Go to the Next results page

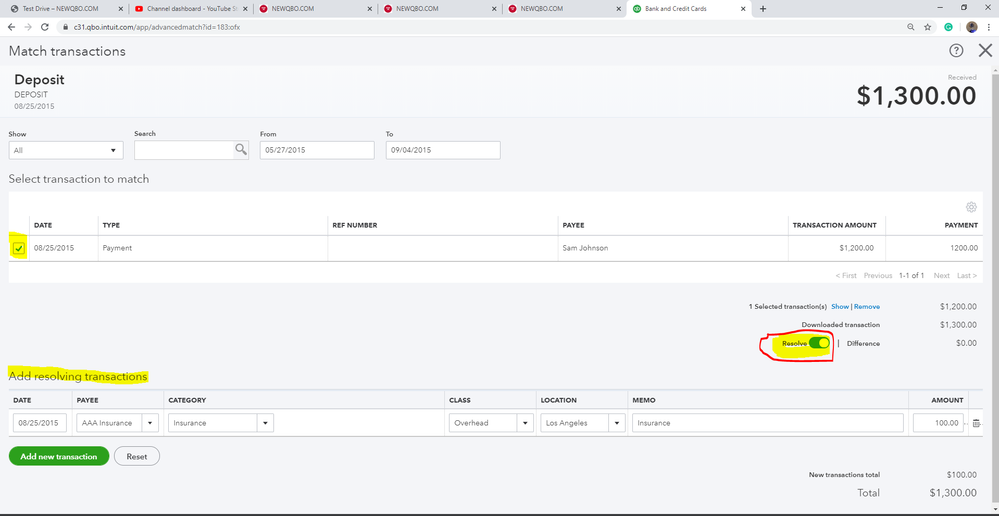(942, 276)
